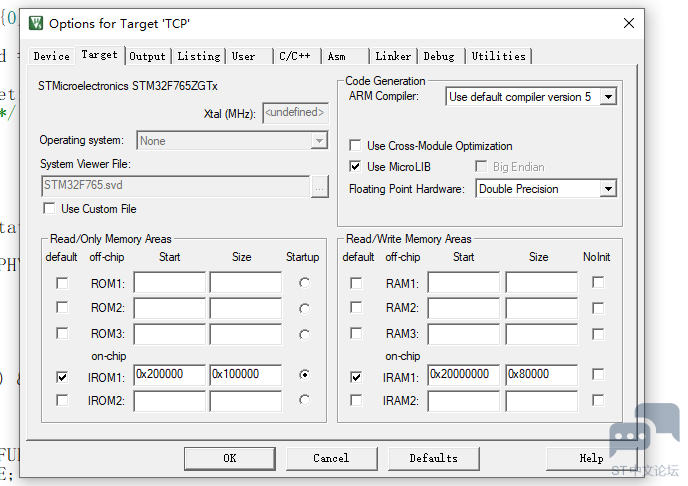Viewport: 688px width, 486px height.
Task: Select the ROM1 Startup radio button
Action: (304, 283)
